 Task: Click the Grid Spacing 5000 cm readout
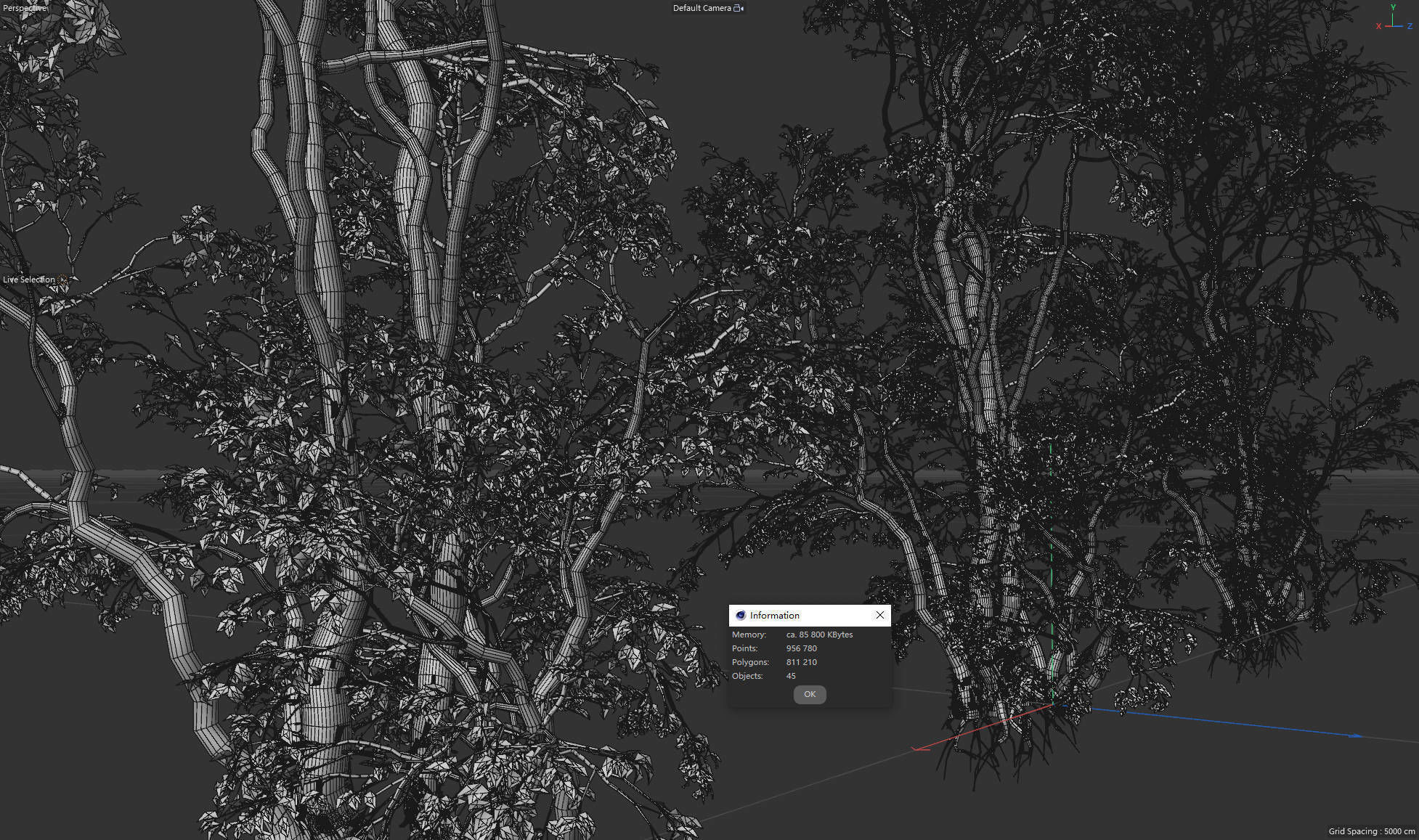coord(1371,831)
